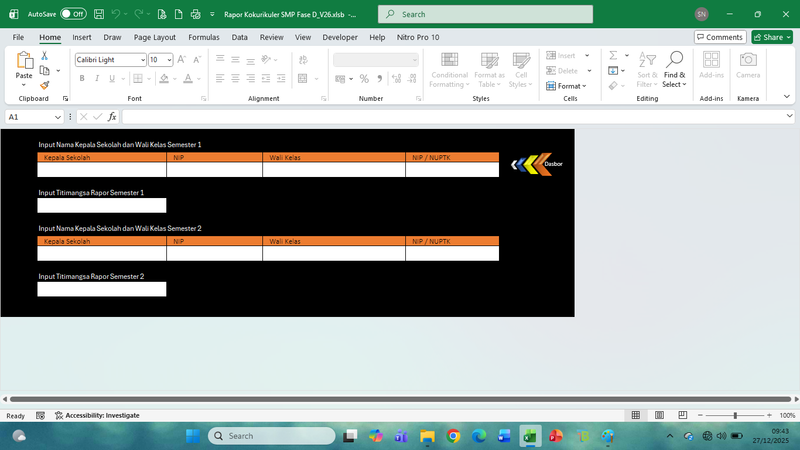Toggle the AutoSave switch
Screen dimensions: 800x450
tap(72, 15)
